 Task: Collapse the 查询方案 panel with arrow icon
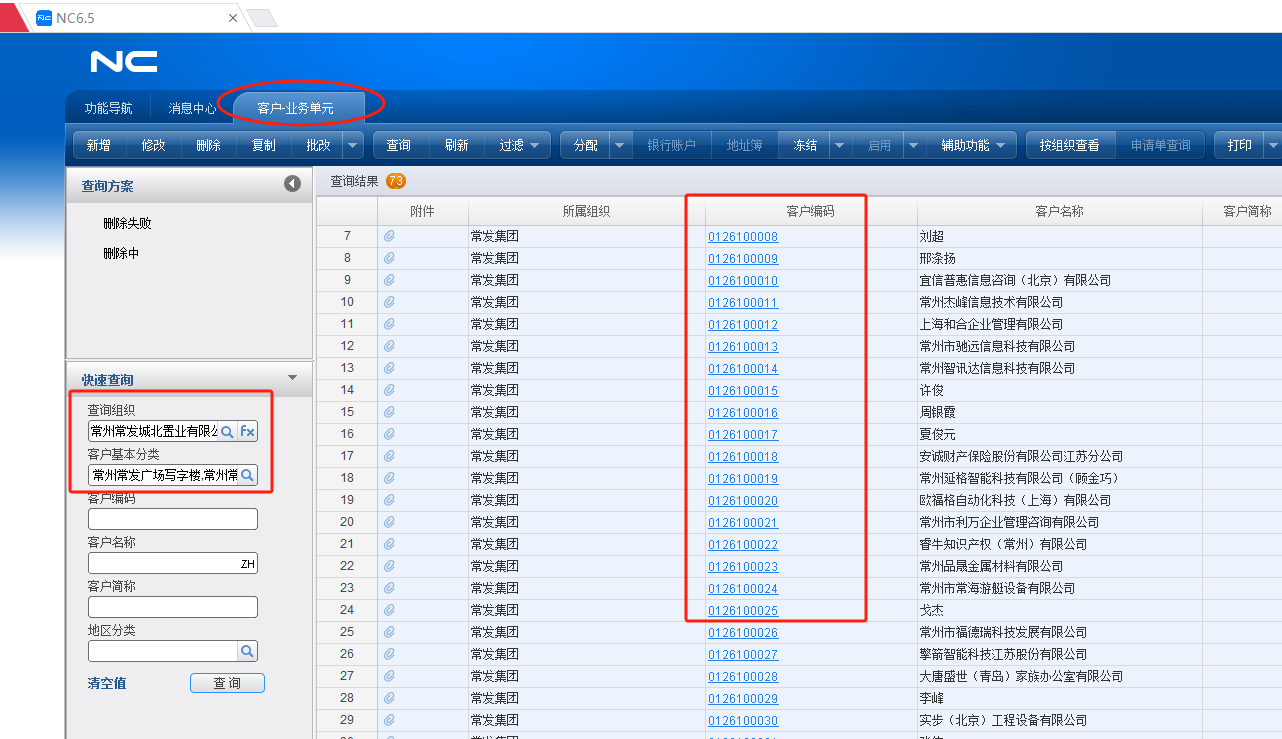tap(292, 184)
